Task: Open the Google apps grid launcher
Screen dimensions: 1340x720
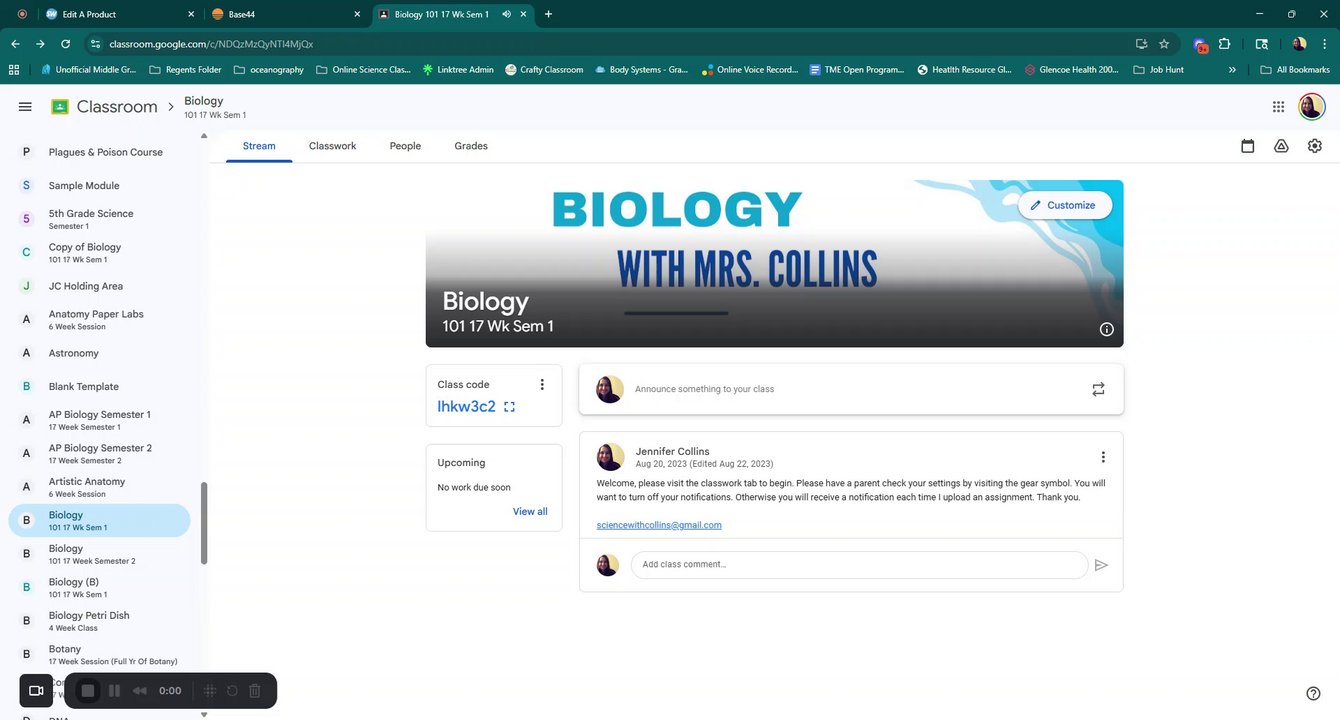Action: pos(1278,107)
